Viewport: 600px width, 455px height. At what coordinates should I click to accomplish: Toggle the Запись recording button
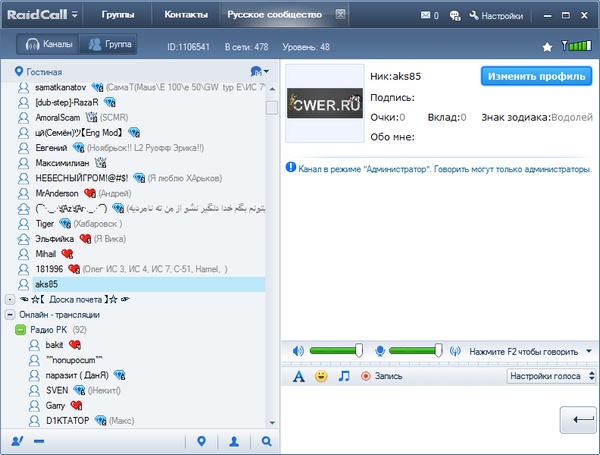(386, 376)
